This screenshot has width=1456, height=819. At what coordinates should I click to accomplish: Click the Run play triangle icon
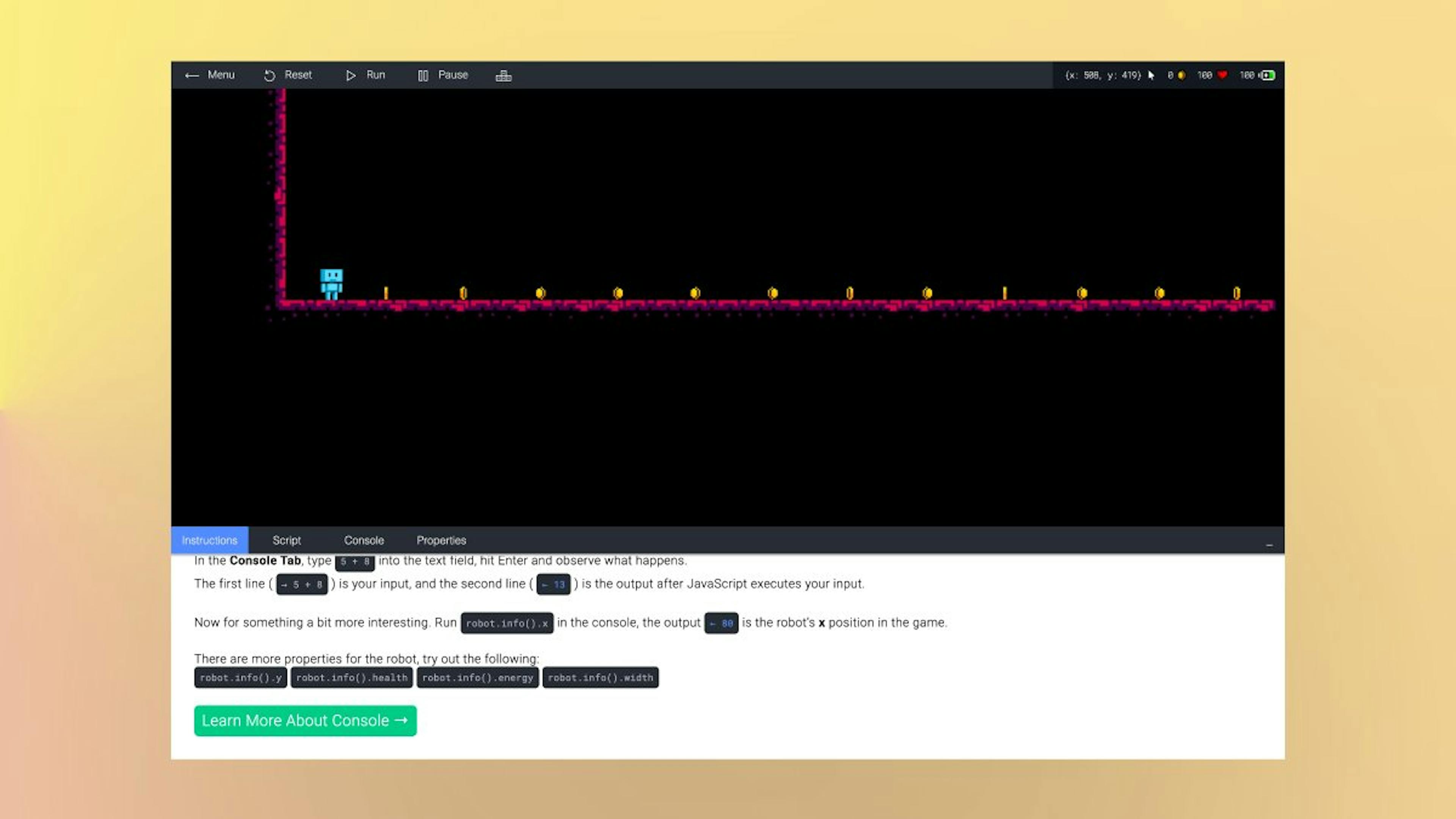coord(350,75)
